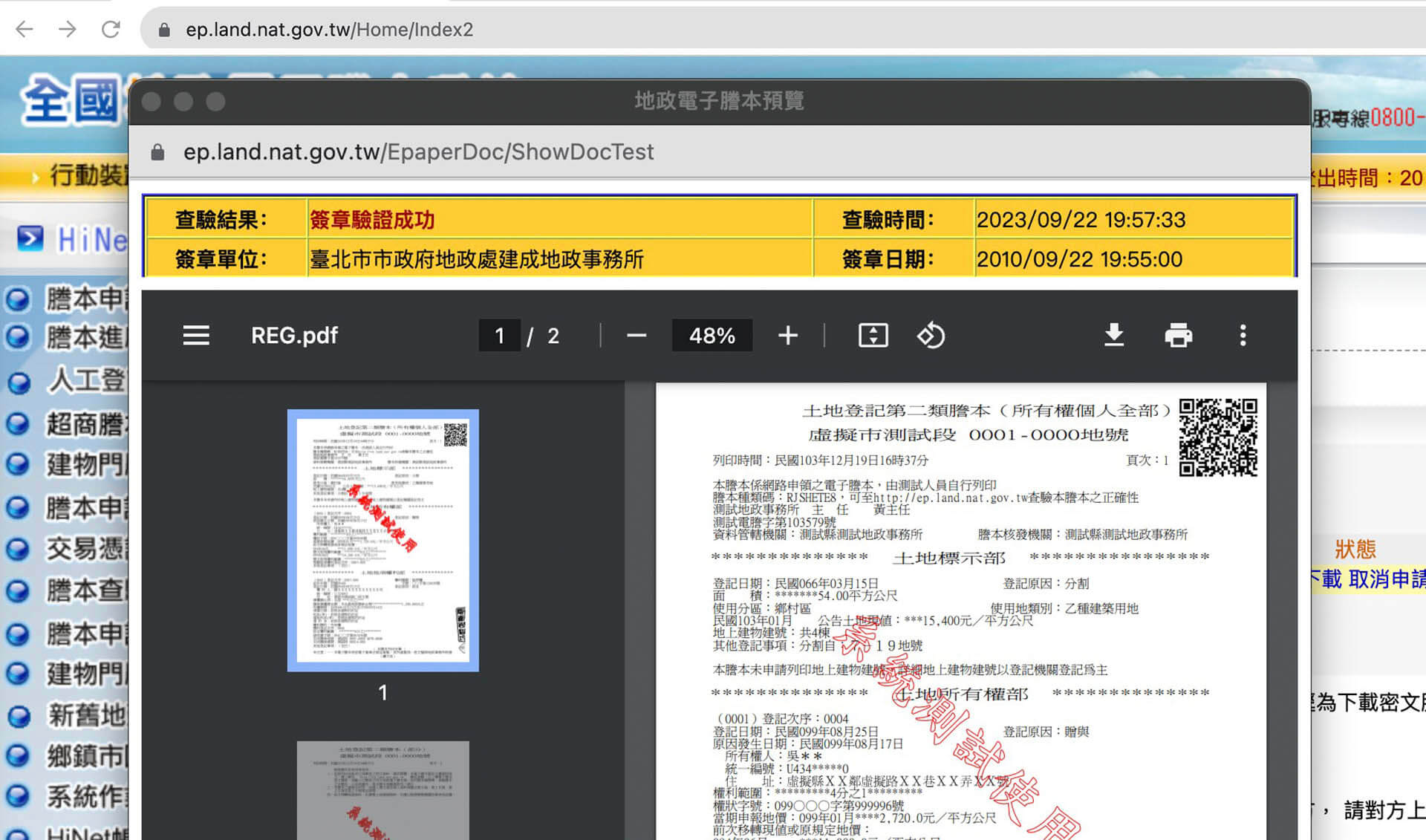Screen dimensions: 1426x840
Task: Click the blue bullet icon beside 鄉鎮市
Action: point(19,756)
